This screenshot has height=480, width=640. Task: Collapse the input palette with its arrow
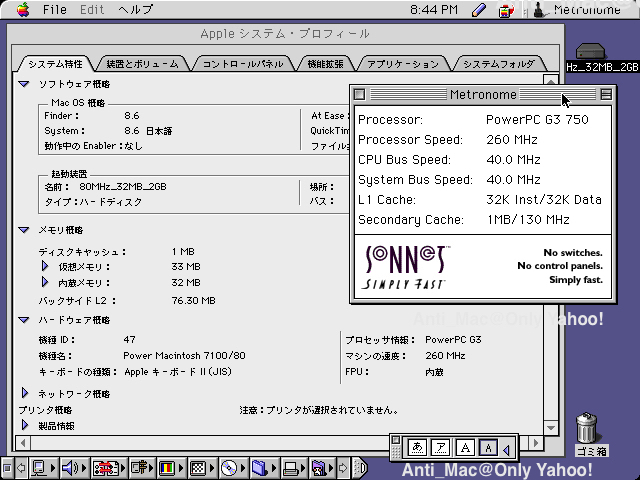pos(507,450)
